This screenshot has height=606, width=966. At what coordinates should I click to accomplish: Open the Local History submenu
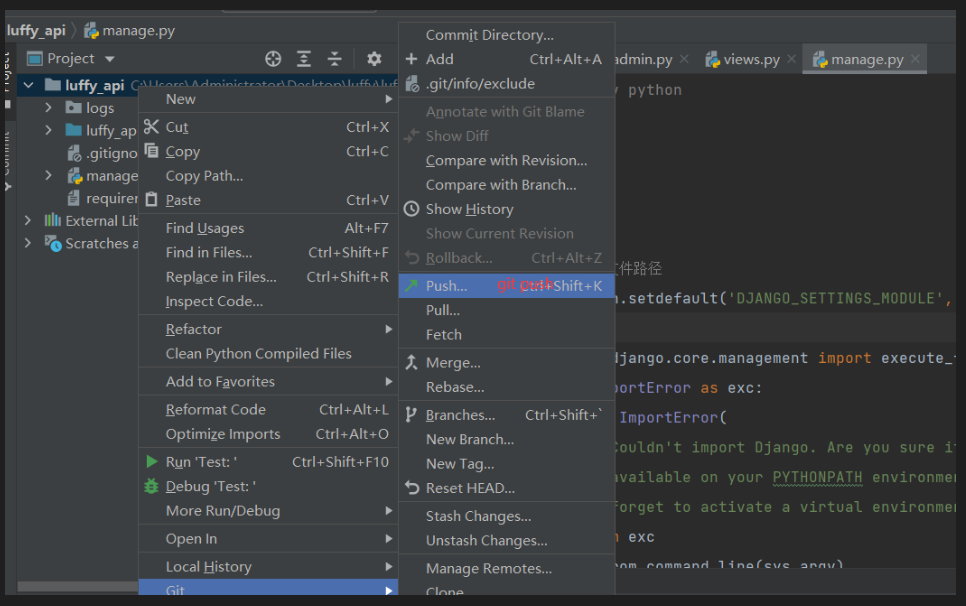(269, 566)
